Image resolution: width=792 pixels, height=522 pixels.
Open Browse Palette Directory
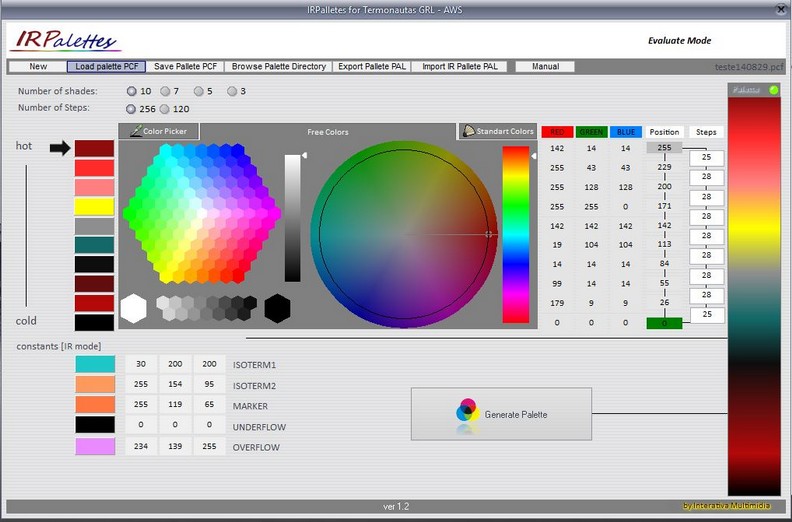point(279,67)
